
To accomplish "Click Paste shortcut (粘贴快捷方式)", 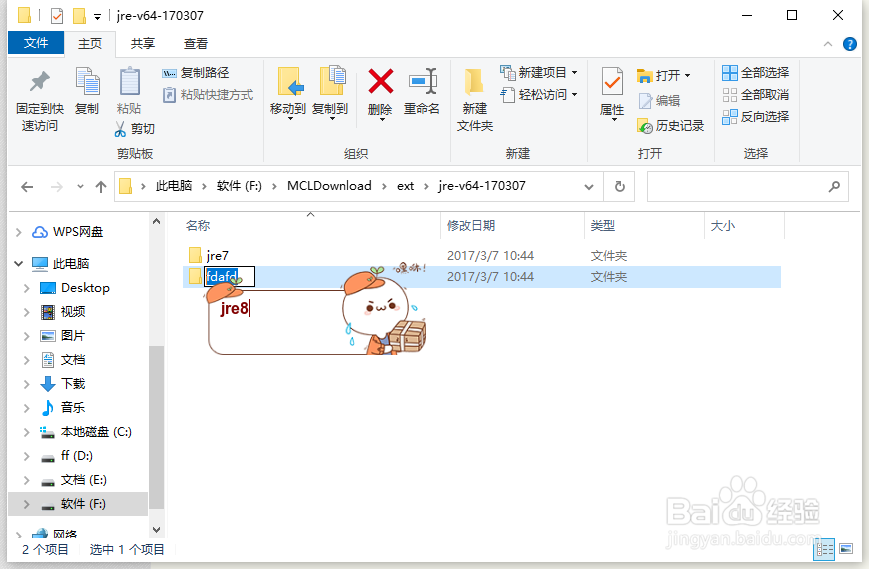I will pos(208,95).
